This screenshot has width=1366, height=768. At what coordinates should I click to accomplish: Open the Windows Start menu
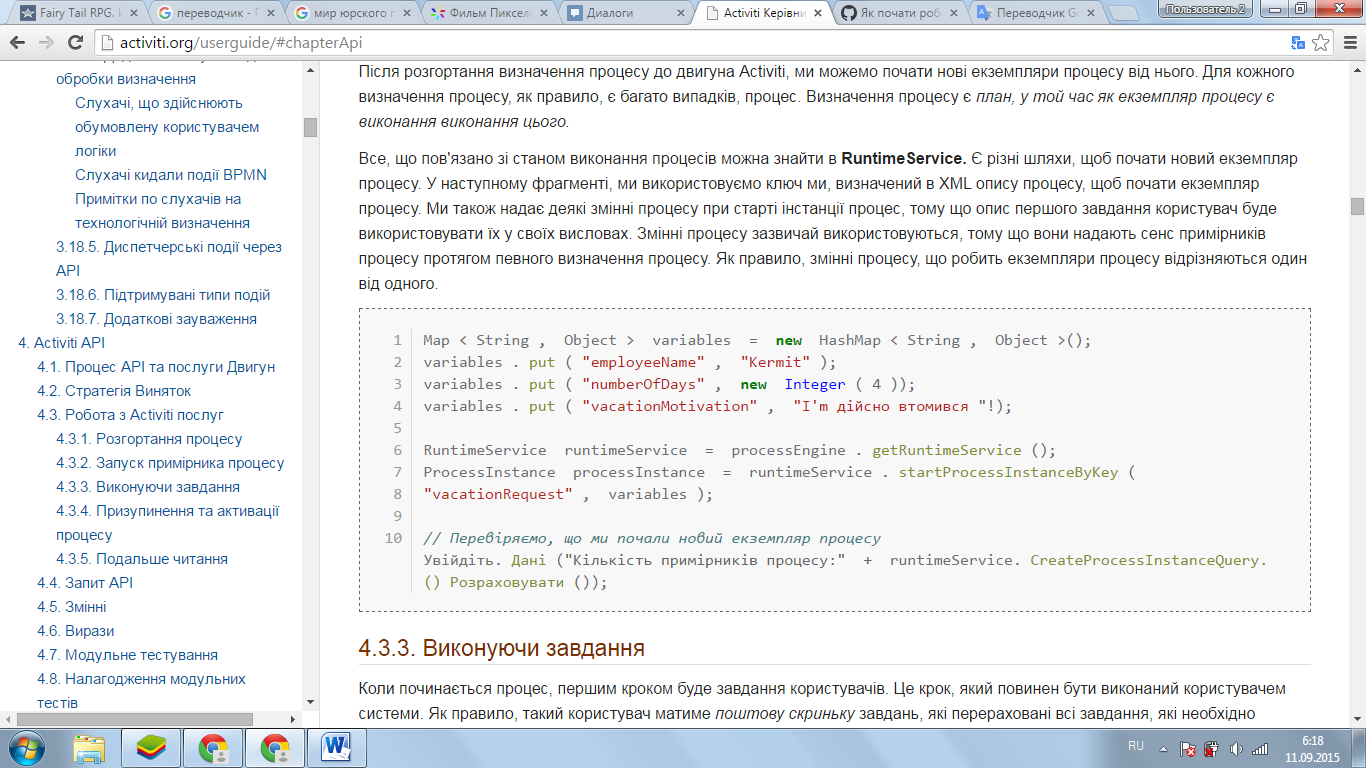(27, 748)
